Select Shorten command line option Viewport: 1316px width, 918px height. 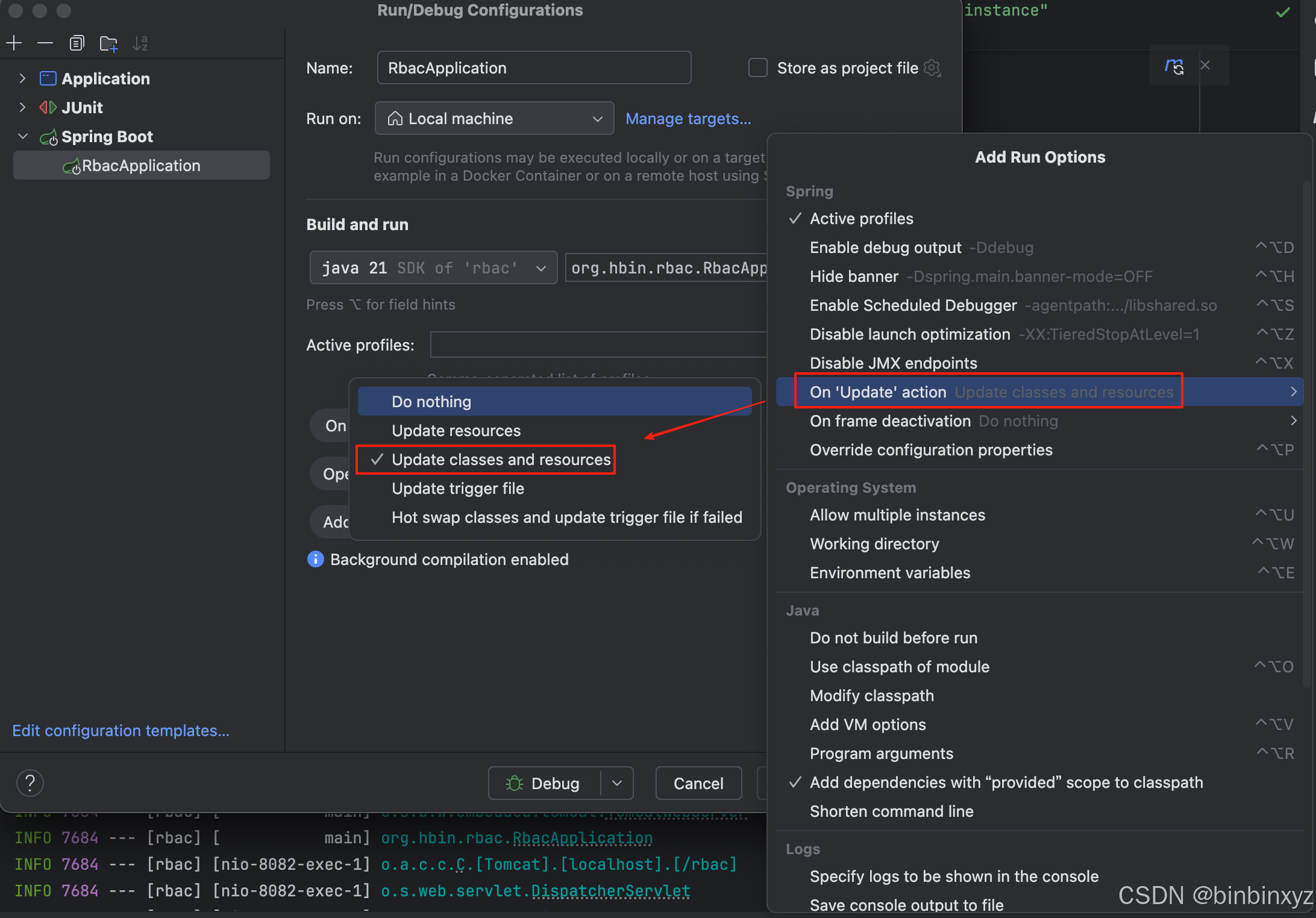coord(1039,811)
